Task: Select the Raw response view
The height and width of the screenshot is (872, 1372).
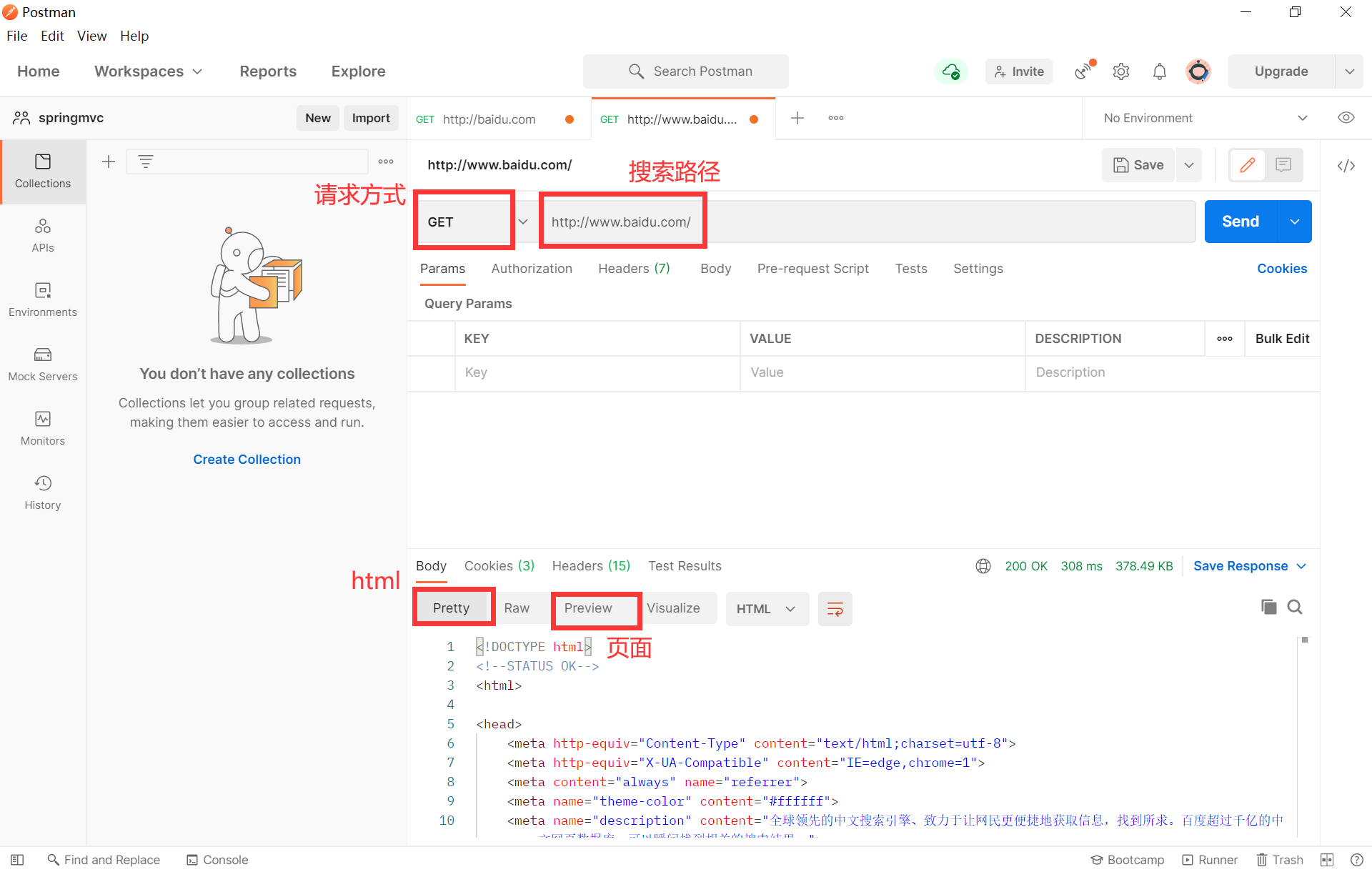Action: coord(517,608)
